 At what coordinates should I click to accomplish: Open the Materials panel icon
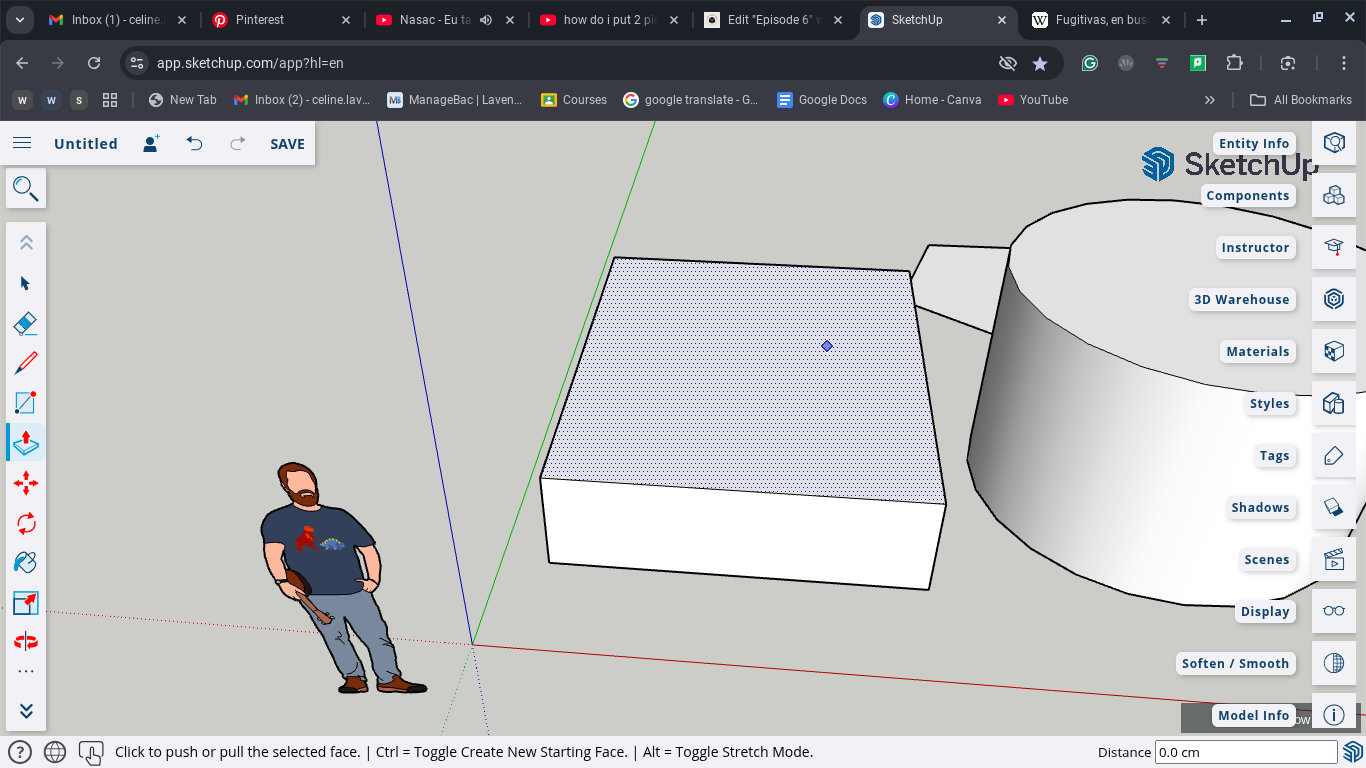click(1333, 351)
